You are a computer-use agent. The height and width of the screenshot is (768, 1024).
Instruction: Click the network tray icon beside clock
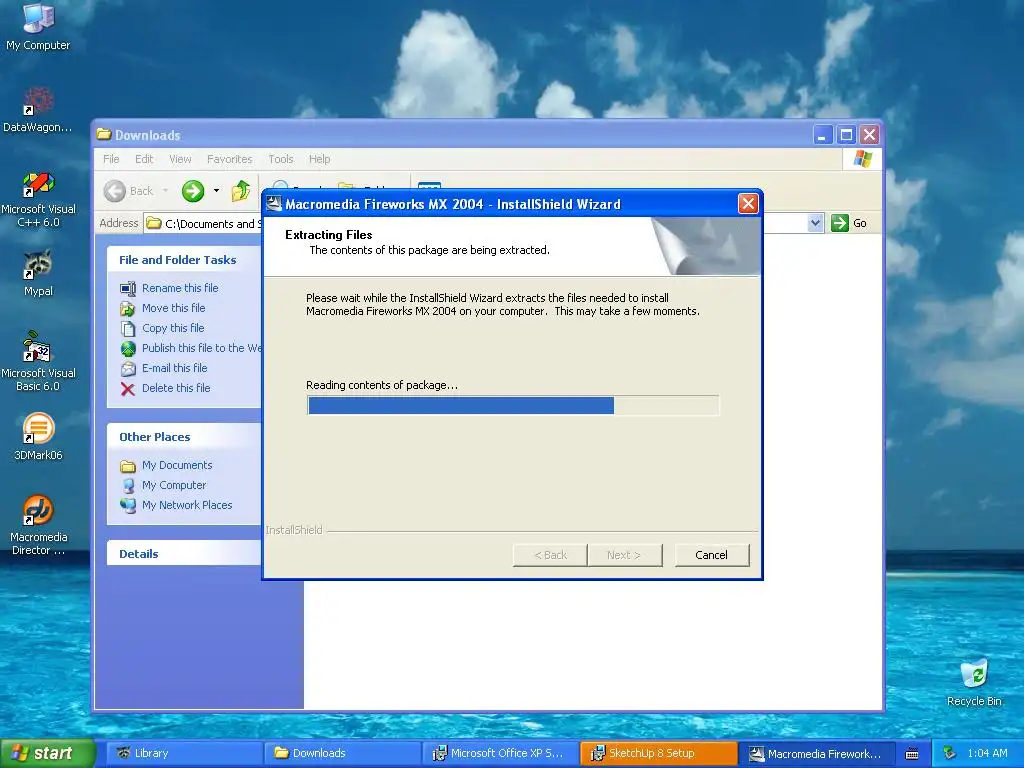pyautogui.click(x=950, y=753)
